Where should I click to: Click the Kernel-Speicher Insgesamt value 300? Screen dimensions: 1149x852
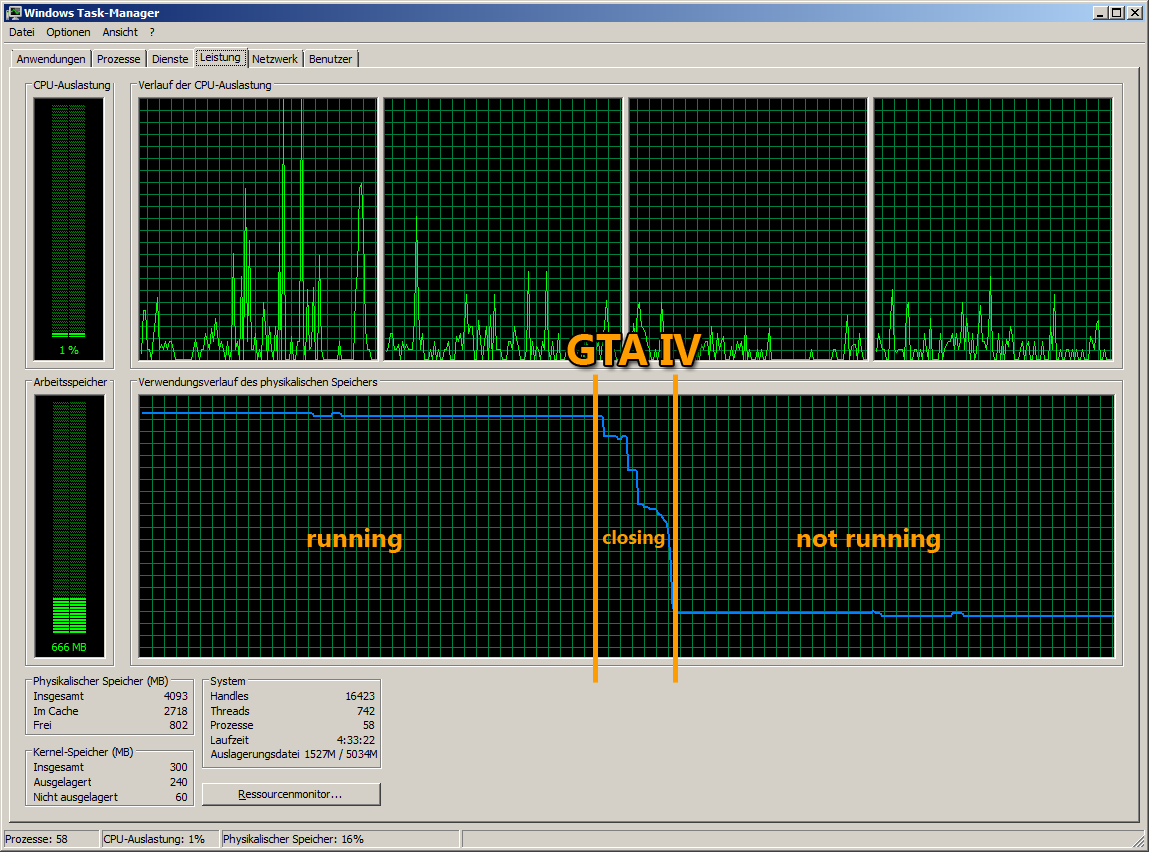pos(179,768)
